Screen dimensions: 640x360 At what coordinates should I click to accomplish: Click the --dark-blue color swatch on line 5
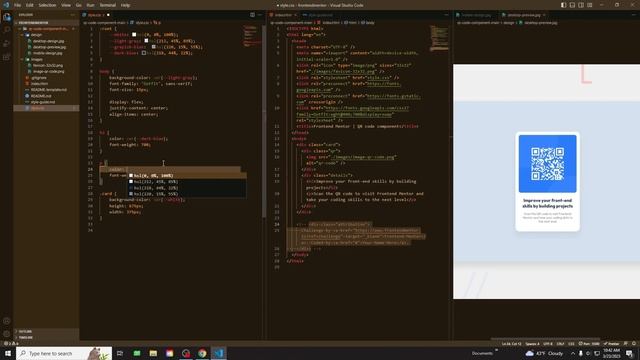pos(144,53)
